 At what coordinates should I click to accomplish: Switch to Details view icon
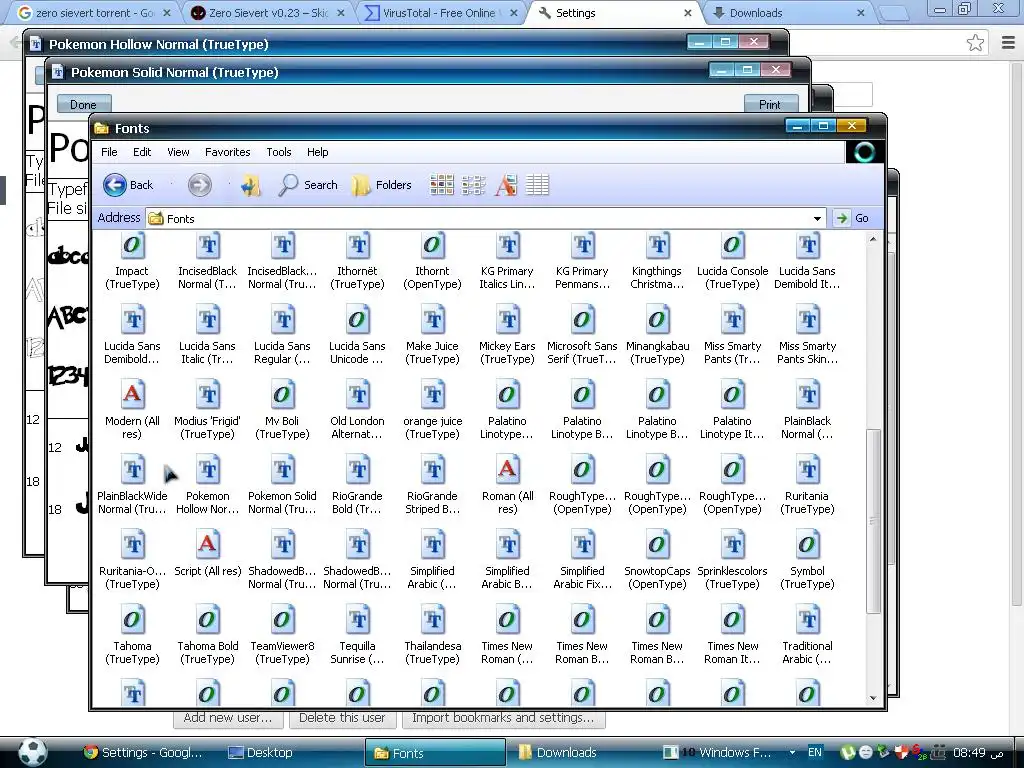coord(537,185)
